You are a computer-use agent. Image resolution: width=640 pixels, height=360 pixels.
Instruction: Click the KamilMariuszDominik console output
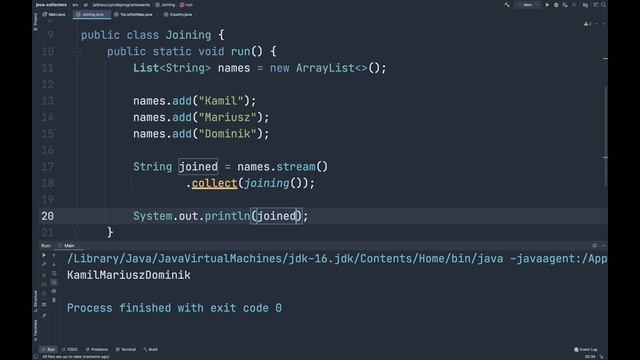tap(129, 275)
